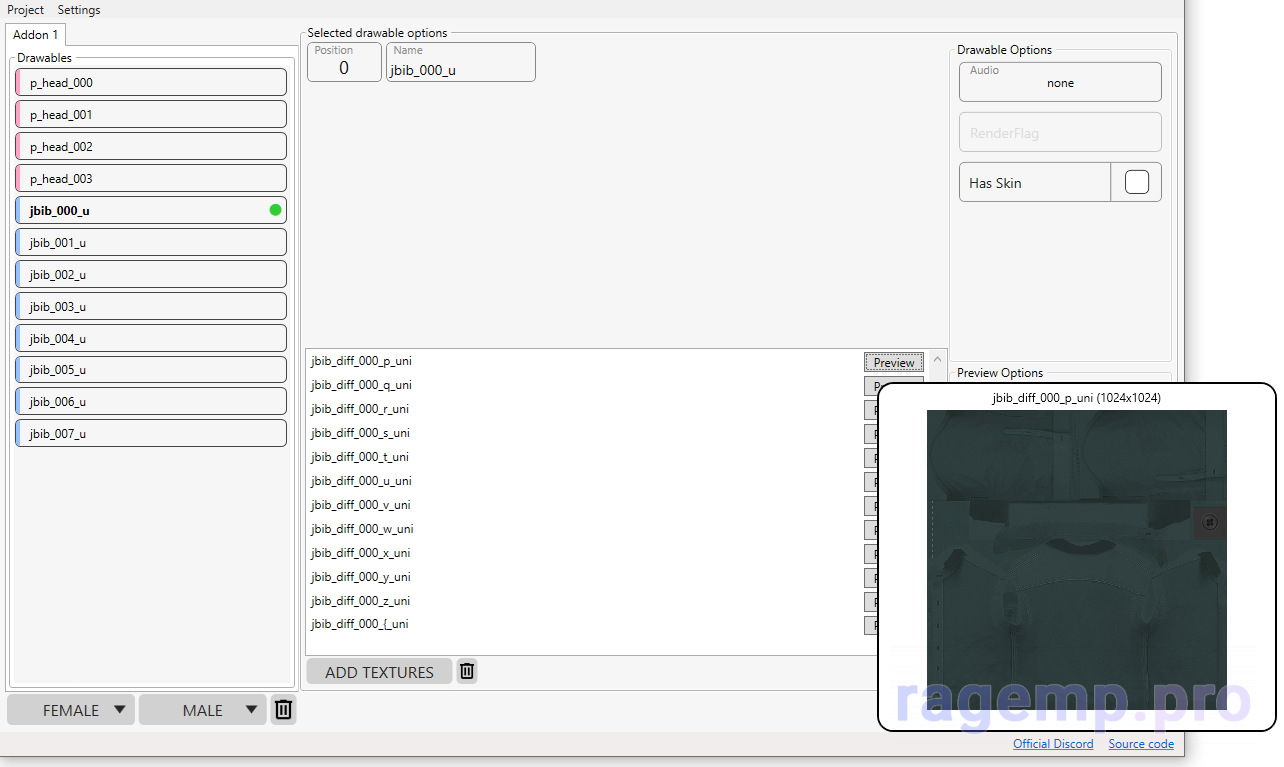Click the texture list scrollbar up arrow
This screenshot has height=767, width=1284.
[937, 360]
